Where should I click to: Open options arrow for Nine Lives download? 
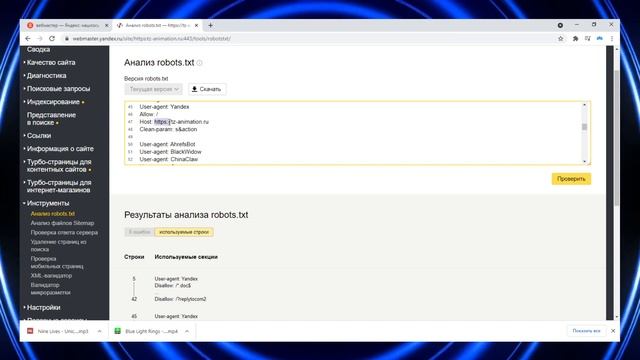pyautogui.click(x=100, y=331)
